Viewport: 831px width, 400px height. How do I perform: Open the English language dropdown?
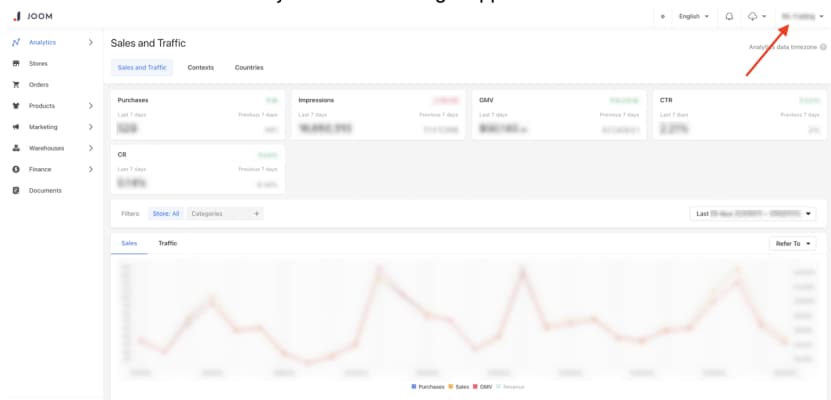point(694,16)
